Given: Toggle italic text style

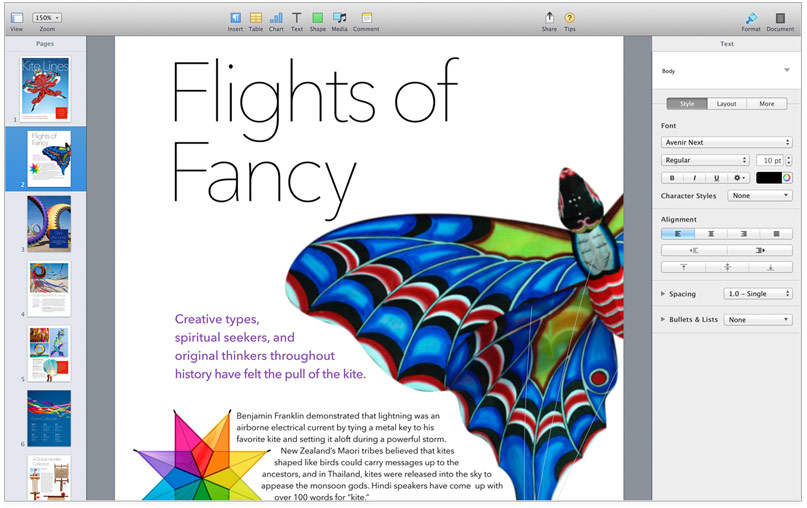Looking at the screenshot, I should coord(694,178).
